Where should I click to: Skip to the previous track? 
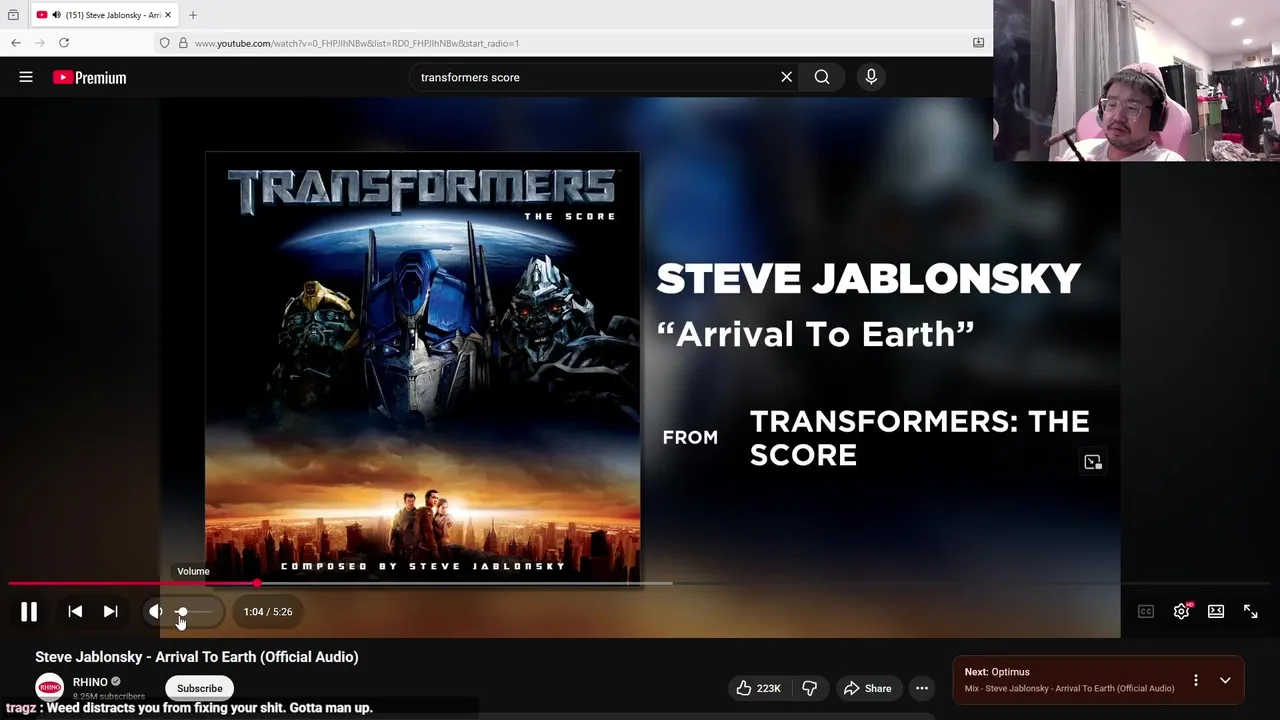pos(75,612)
